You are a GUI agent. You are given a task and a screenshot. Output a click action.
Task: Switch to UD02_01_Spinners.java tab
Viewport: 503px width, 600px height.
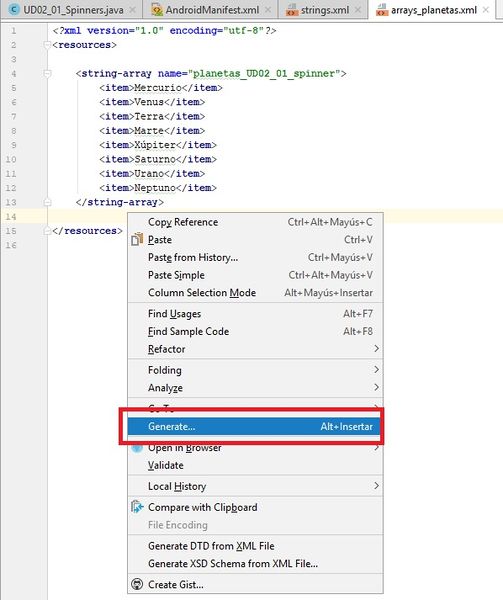[x=71, y=10]
